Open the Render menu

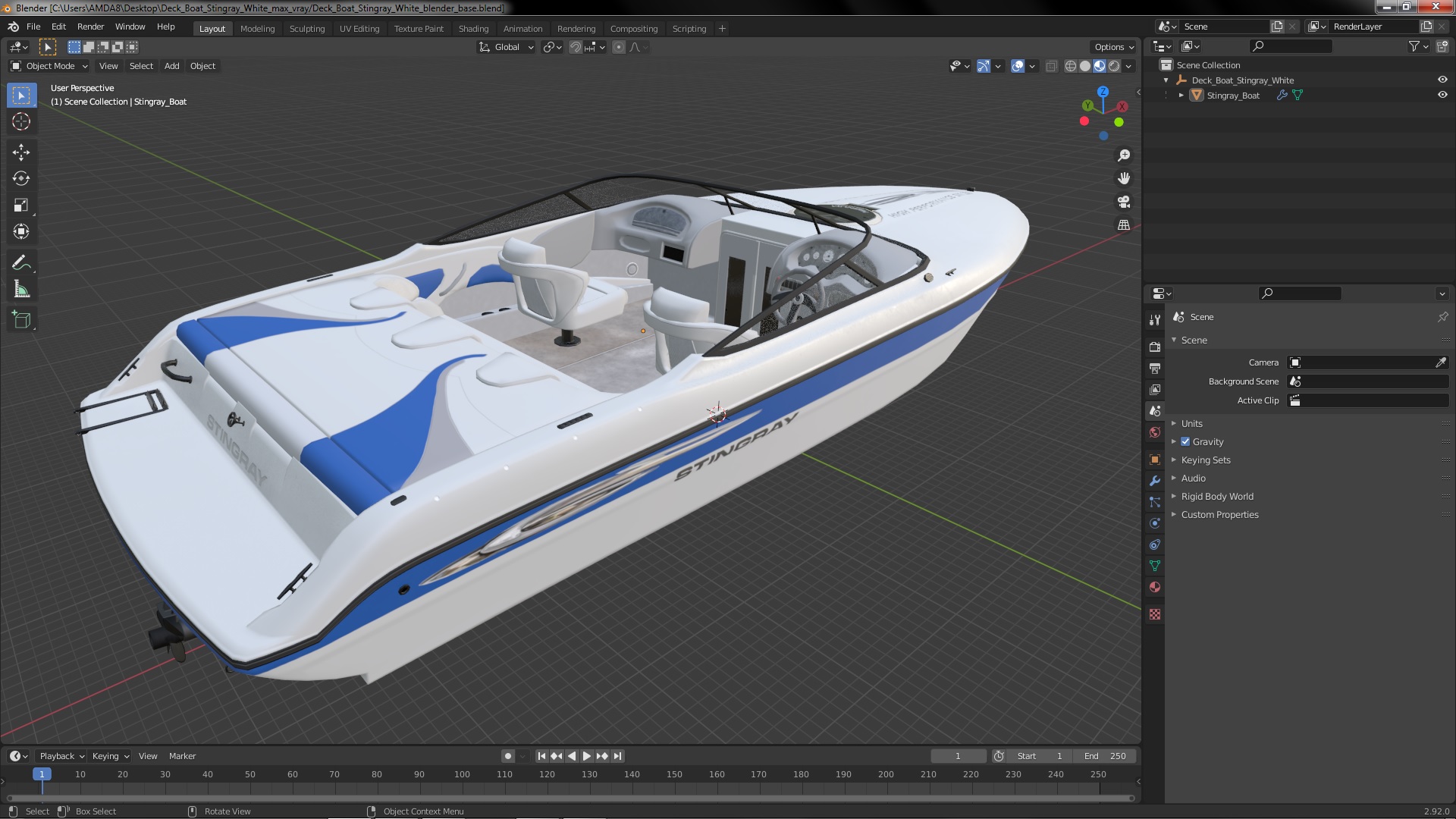click(90, 27)
